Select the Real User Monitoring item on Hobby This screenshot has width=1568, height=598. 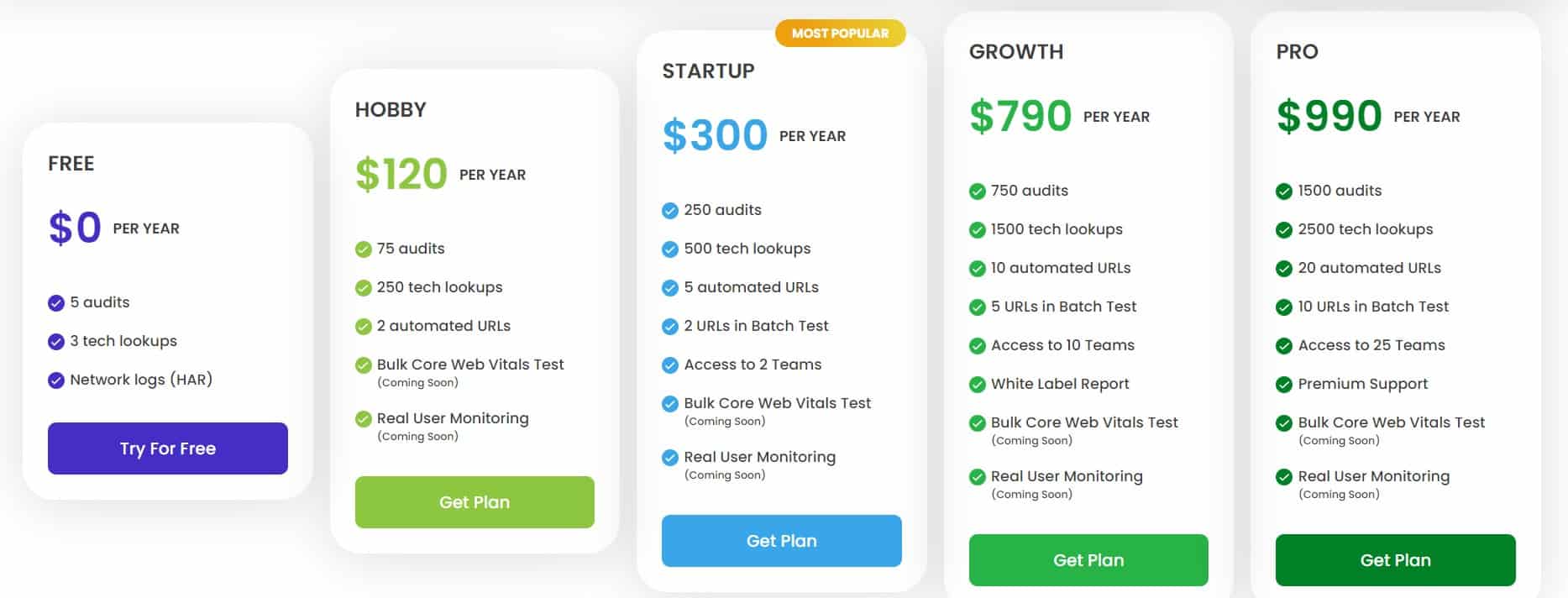coord(454,418)
